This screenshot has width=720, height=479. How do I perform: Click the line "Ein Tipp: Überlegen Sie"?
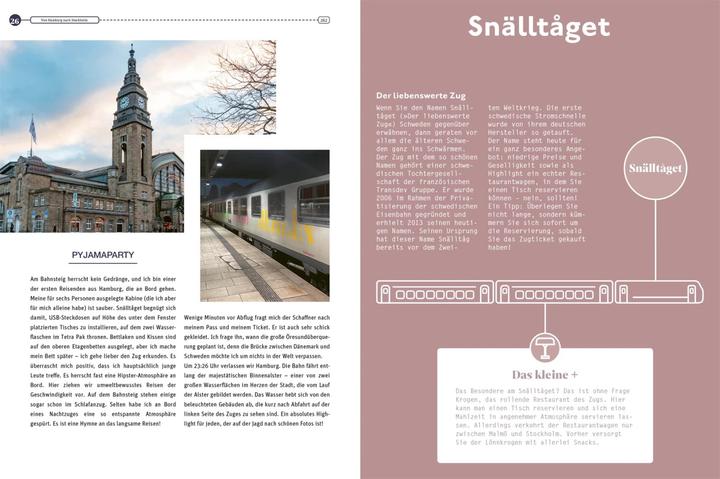tap(533, 206)
